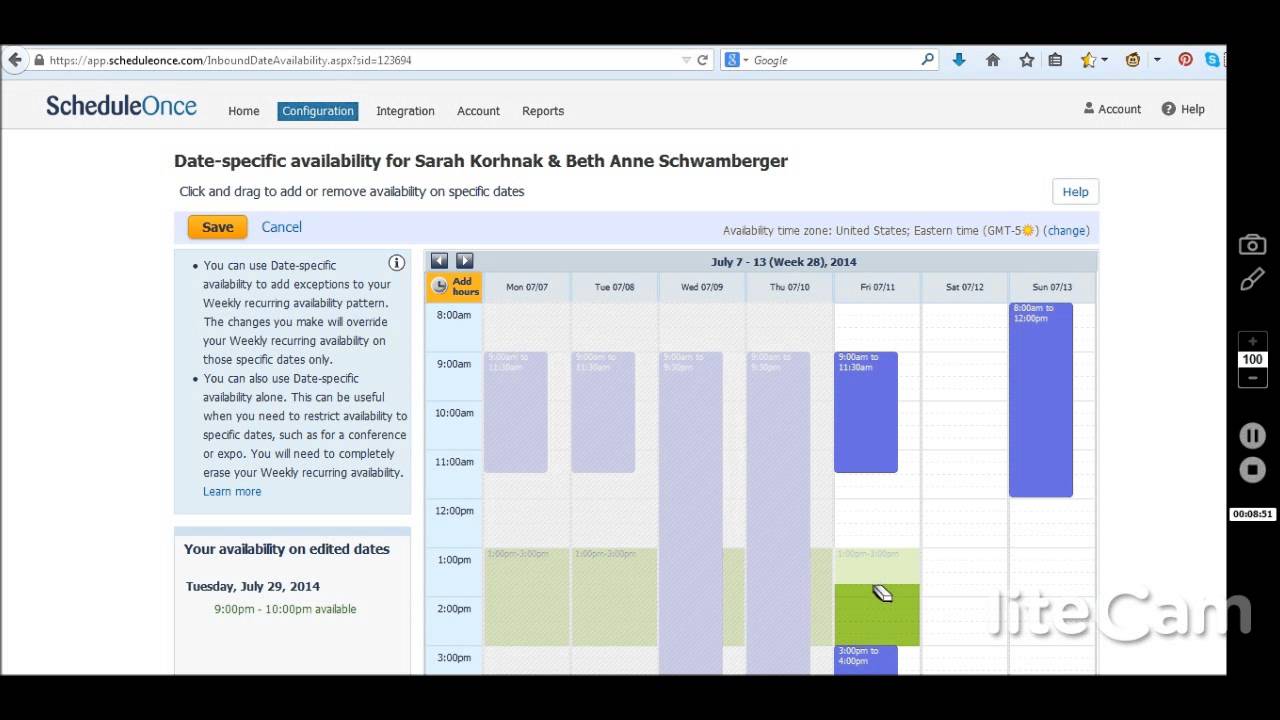This screenshot has height=720, width=1280.
Task: Click Tuesday's 9:00am to 11:30am block
Action: tap(603, 412)
